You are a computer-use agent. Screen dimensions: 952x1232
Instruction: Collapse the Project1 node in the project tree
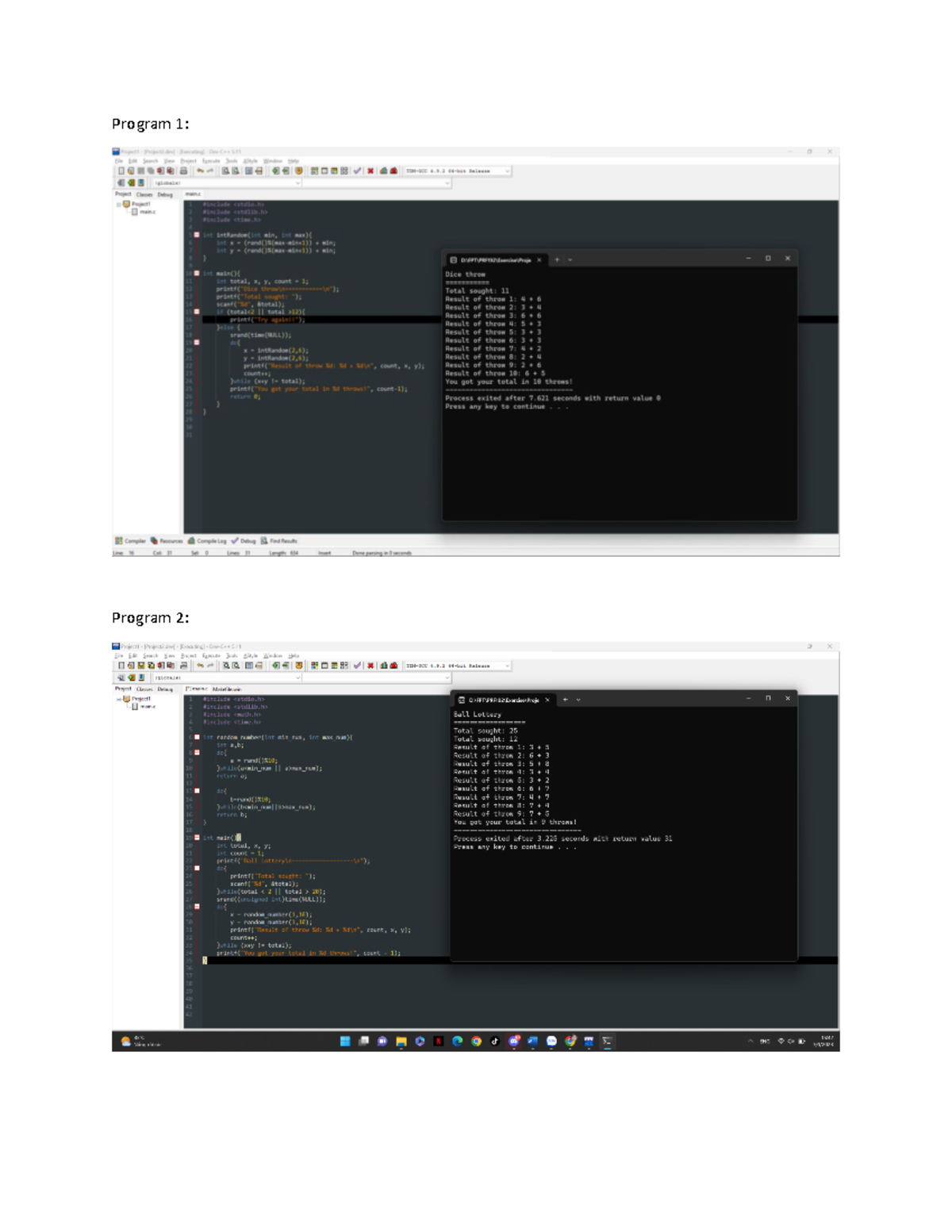click(119, 204)
